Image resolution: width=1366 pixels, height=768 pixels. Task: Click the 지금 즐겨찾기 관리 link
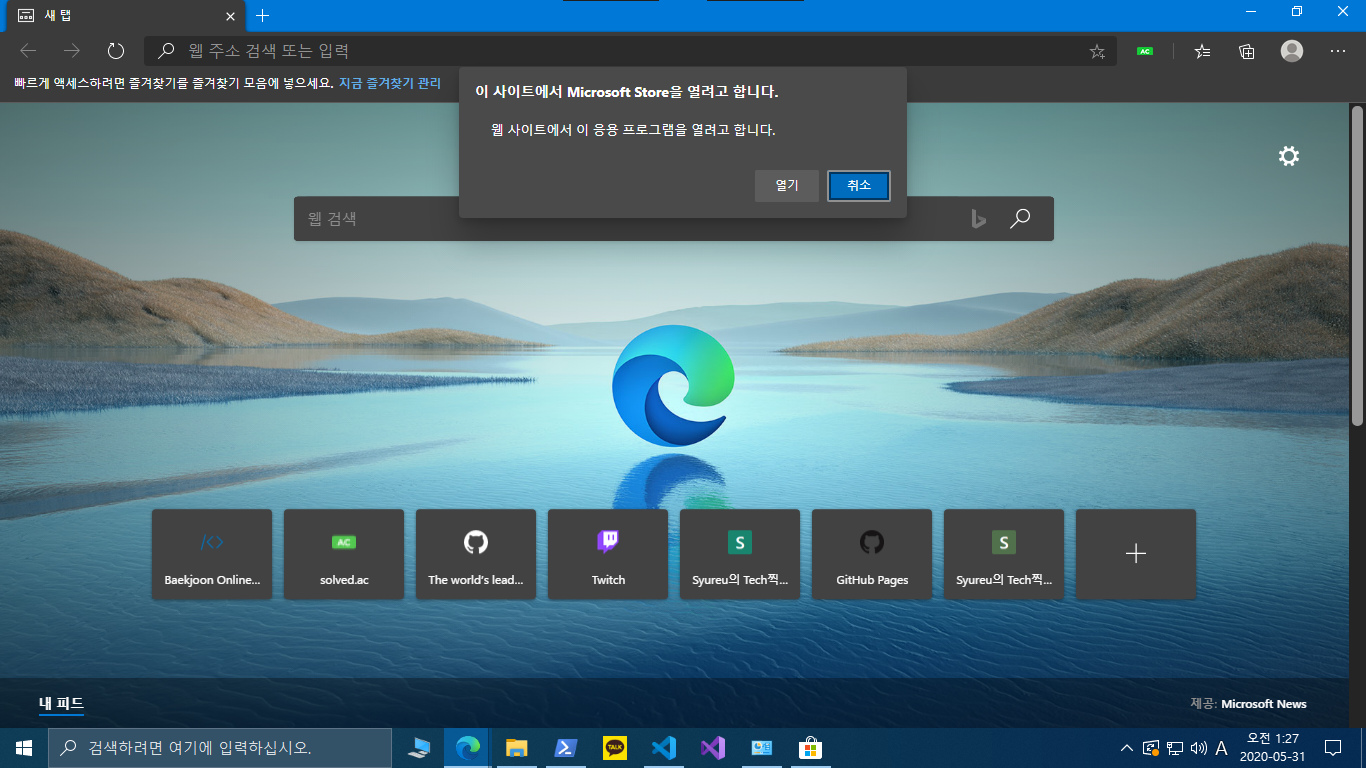(390, 83)
